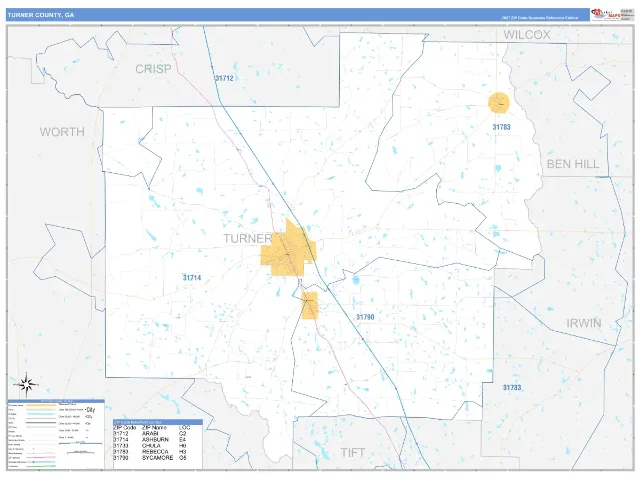Click the WILCOX county label

click(527, 35)
